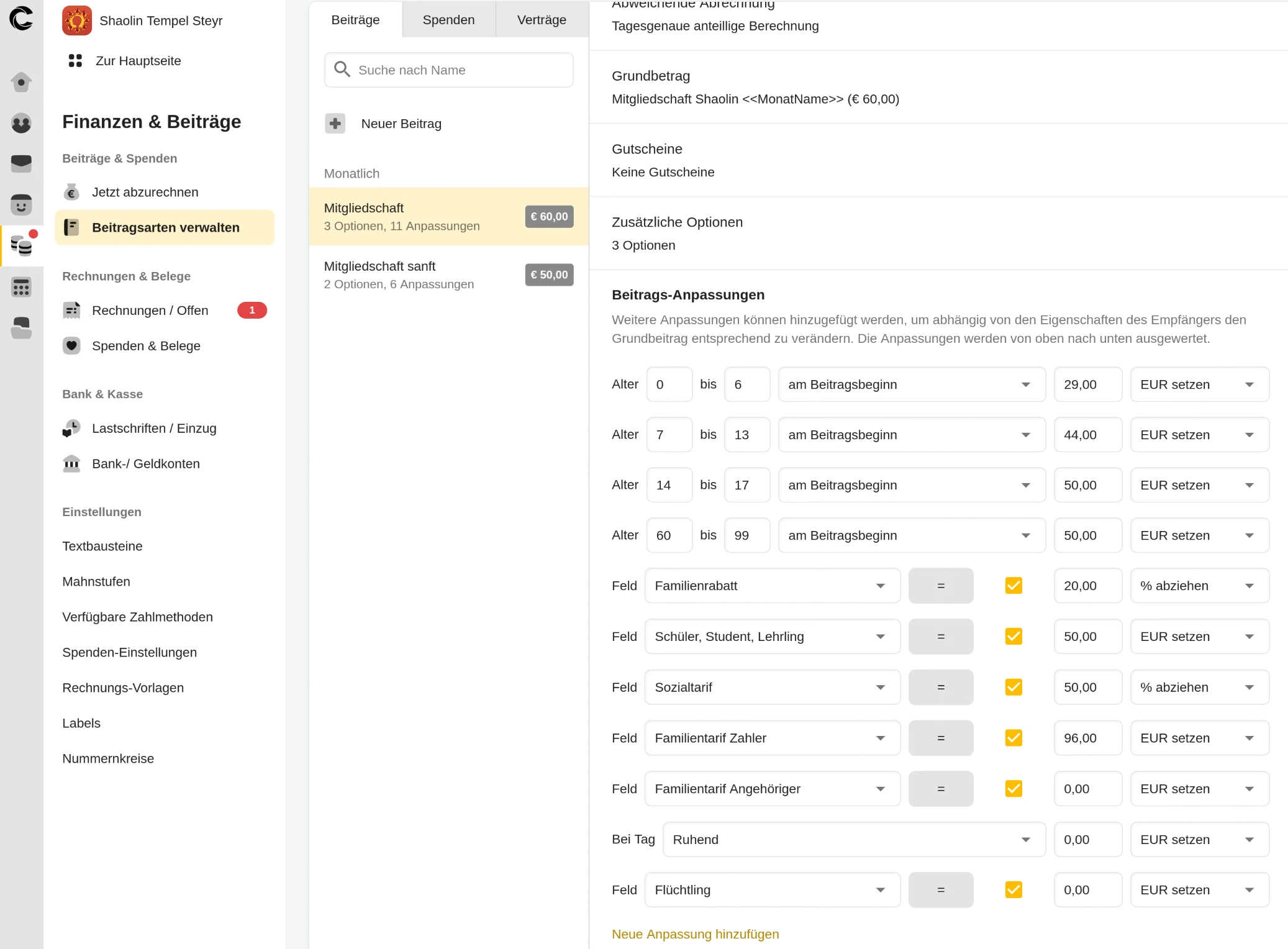Open '% abziehen' dropdown for Familienrabatt
This screenshot has height=949, width=1288.
(x=1199, y=586)
